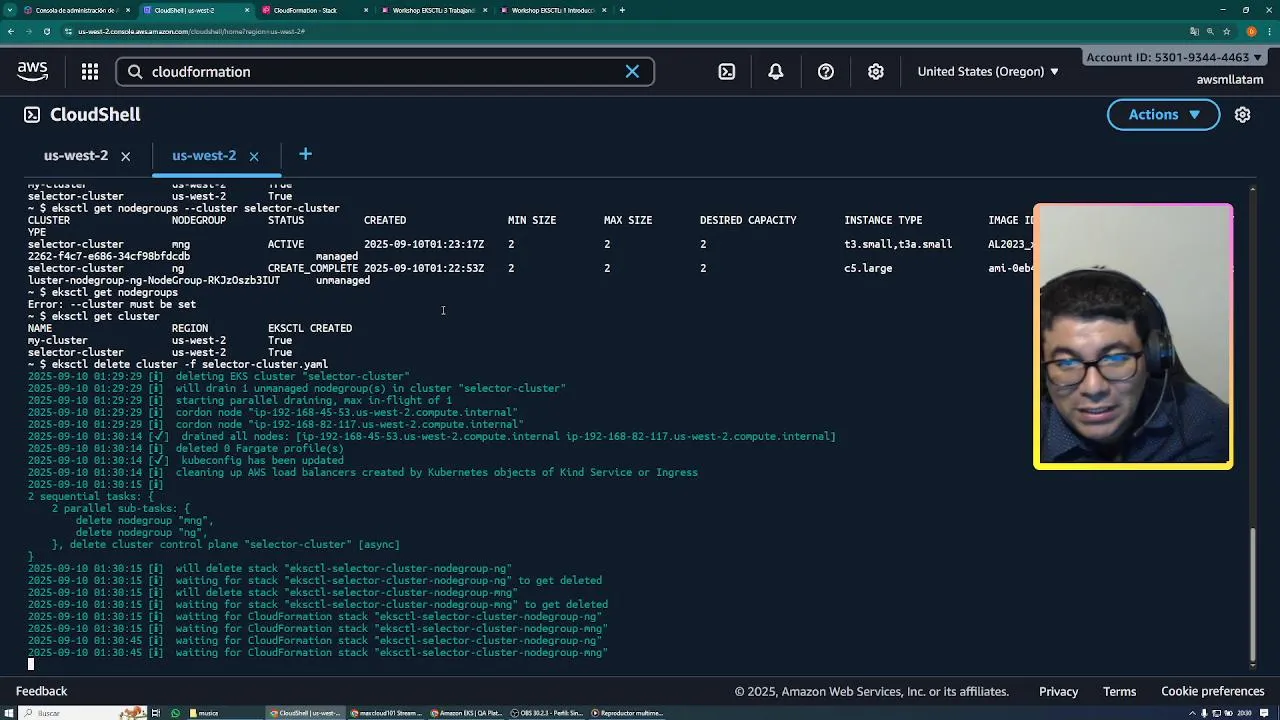This screenshot has width=1280, height=720.
Task: Switch to the first us-west-2 terminal tab
Action: [76, 155]
